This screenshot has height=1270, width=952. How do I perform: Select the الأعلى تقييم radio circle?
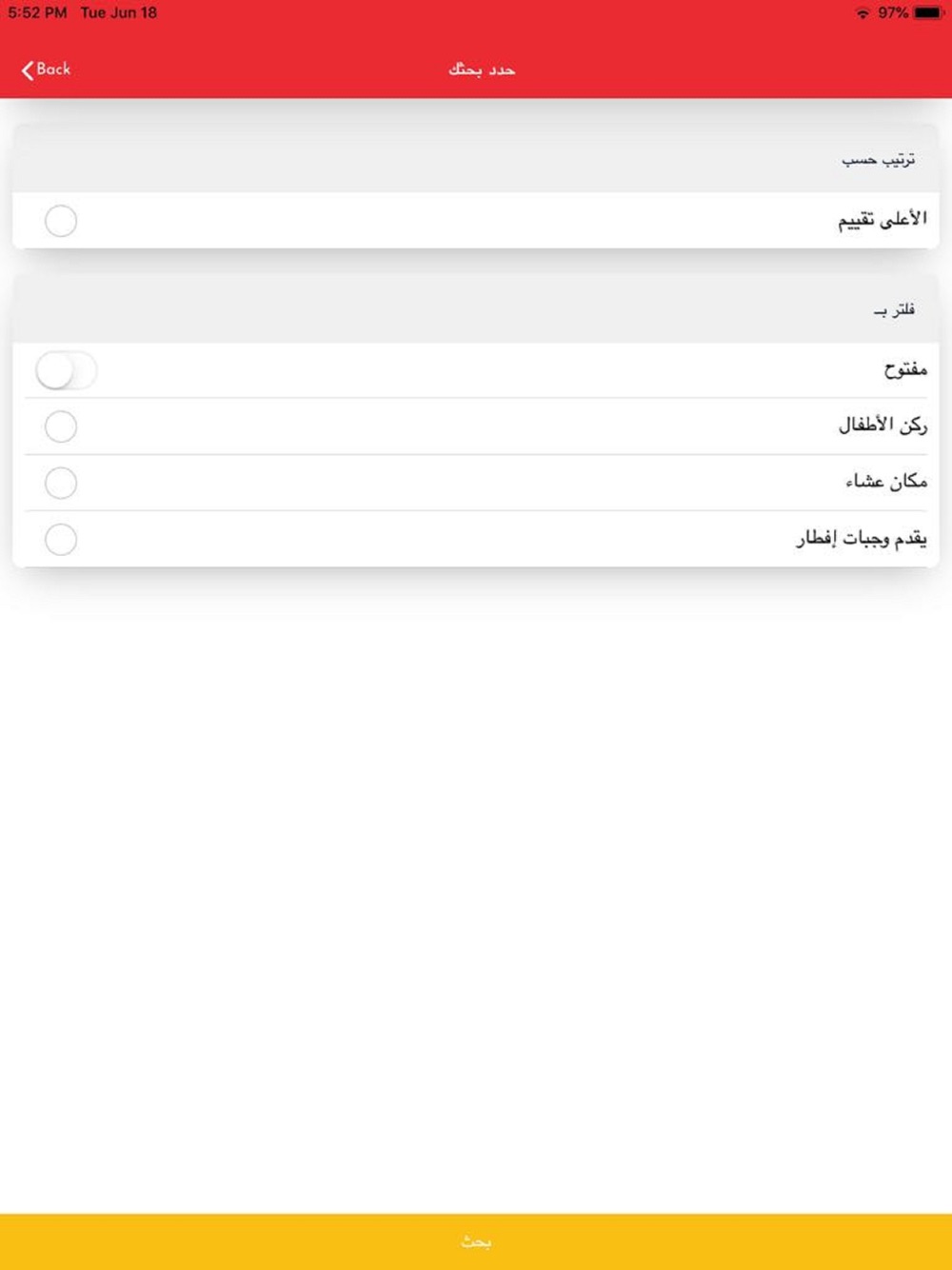tap(61, 221)
